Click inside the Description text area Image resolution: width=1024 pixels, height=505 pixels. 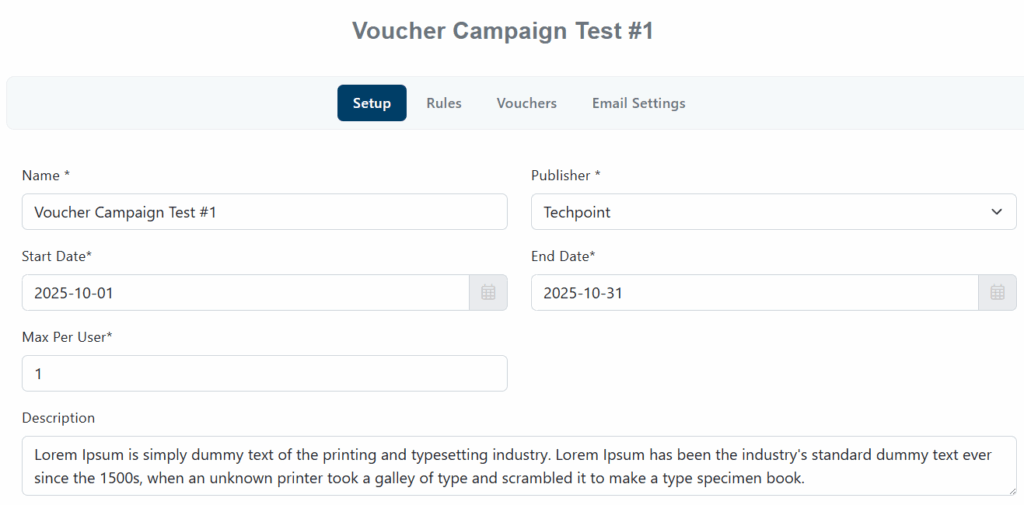(x=518, y=466)
